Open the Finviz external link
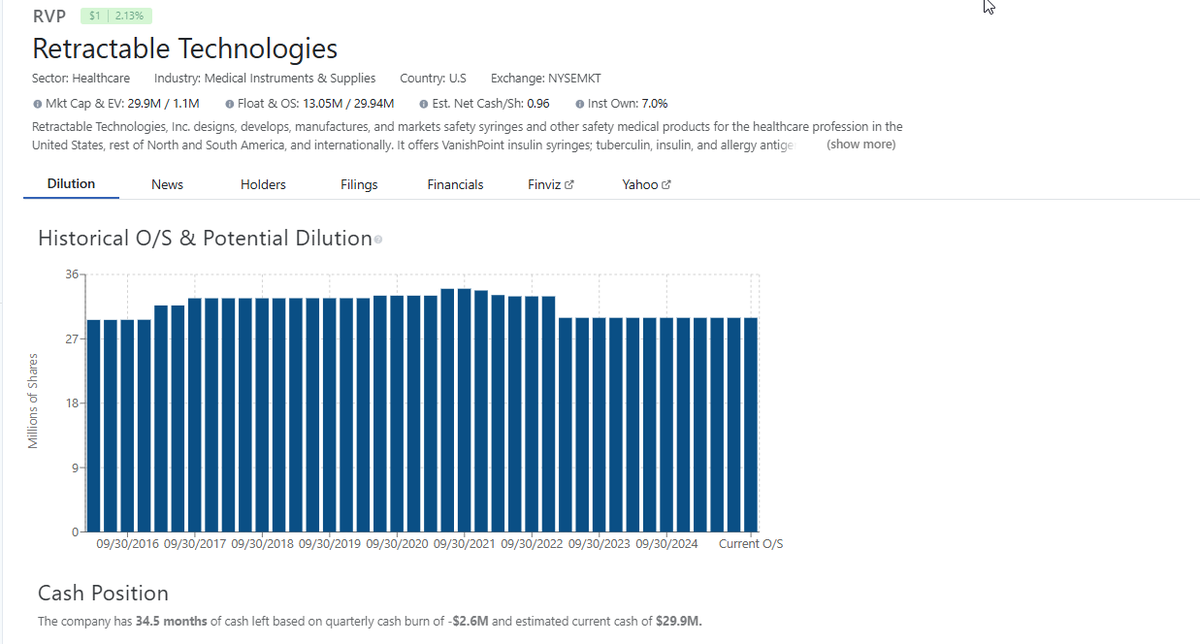This screenshot has height=644, width=1200. pyautogui.click(x=550, y=184)
